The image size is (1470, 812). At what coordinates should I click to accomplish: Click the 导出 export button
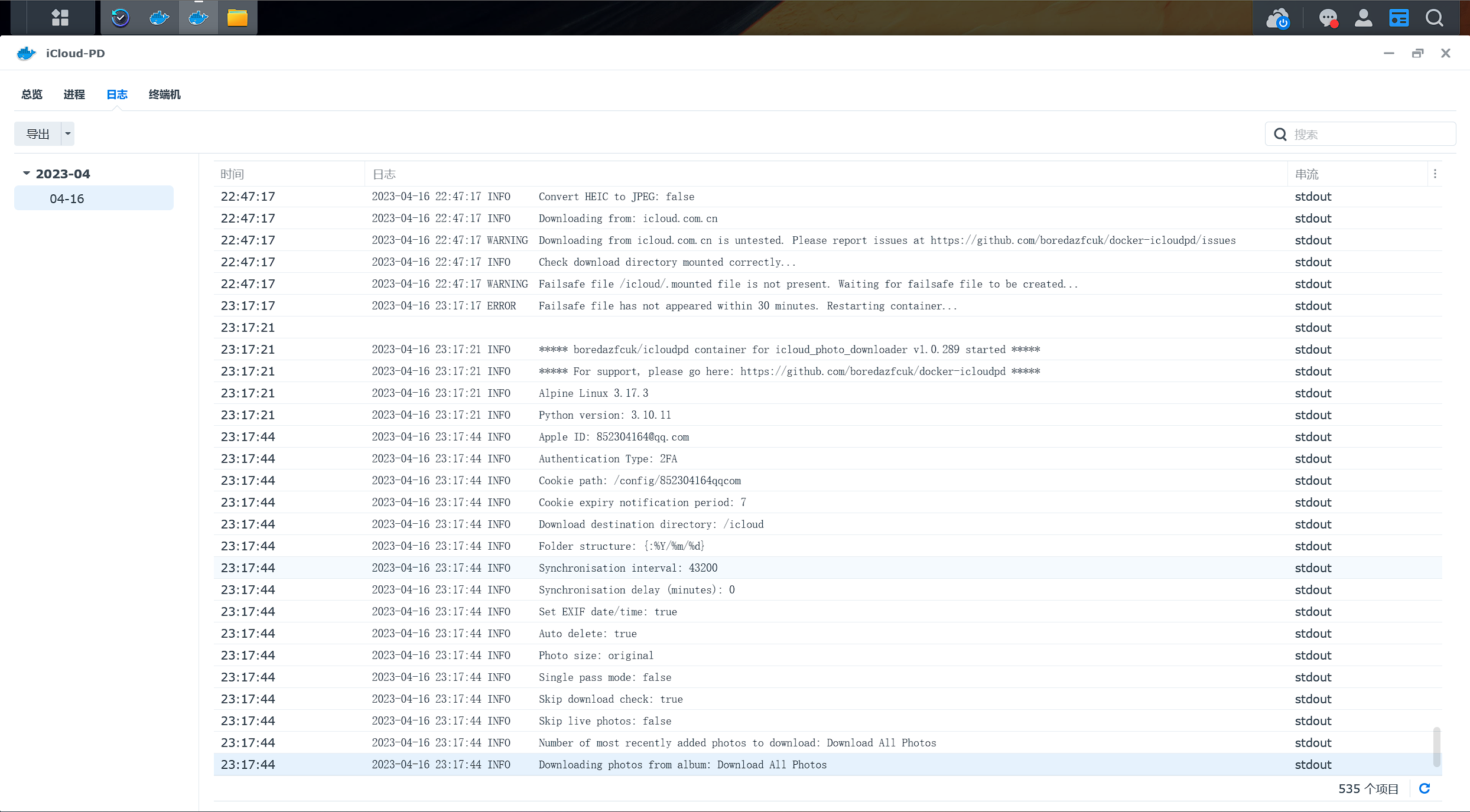(37, 133)
